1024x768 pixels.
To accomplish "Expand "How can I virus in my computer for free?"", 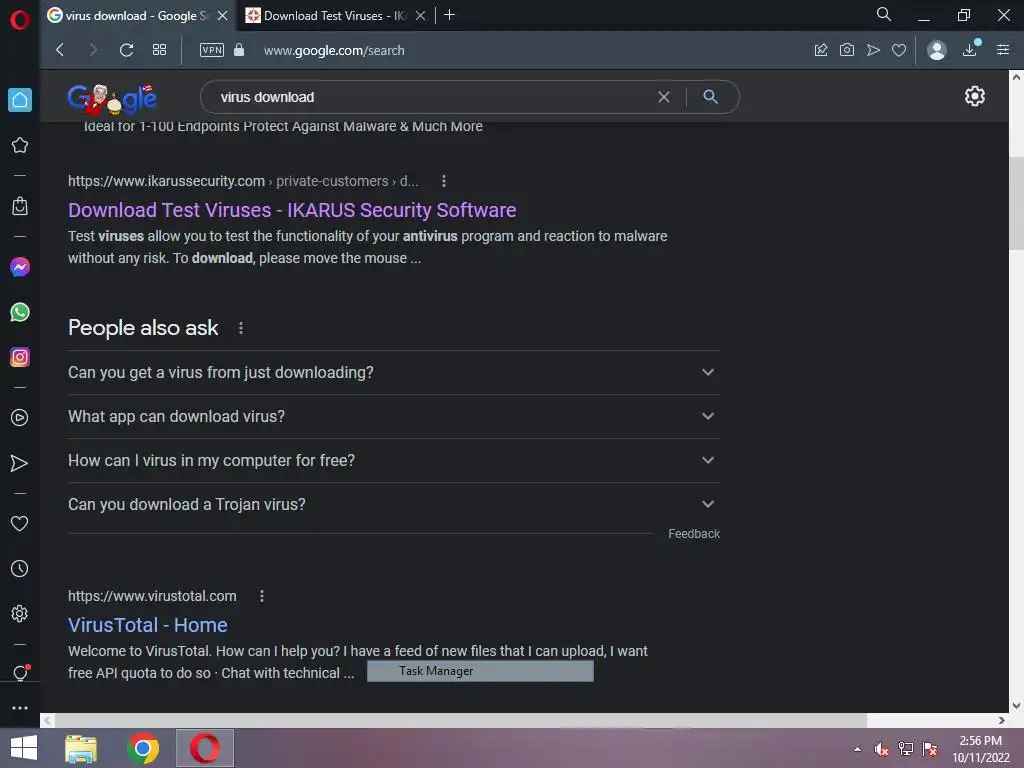I will [394, 460].
